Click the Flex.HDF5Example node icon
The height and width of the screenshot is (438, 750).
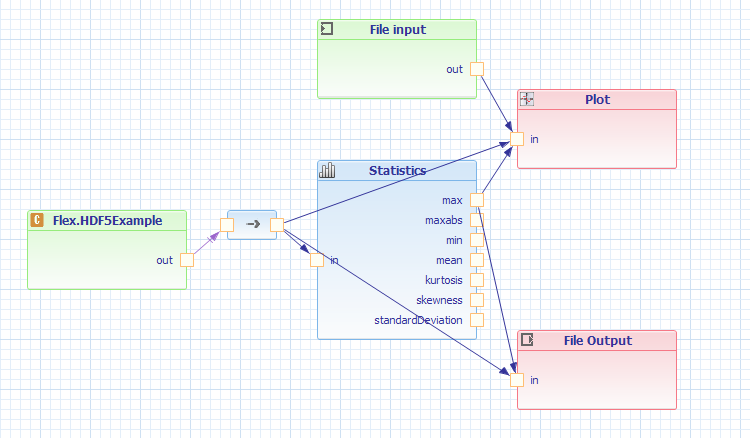click(x=37, y=220)
